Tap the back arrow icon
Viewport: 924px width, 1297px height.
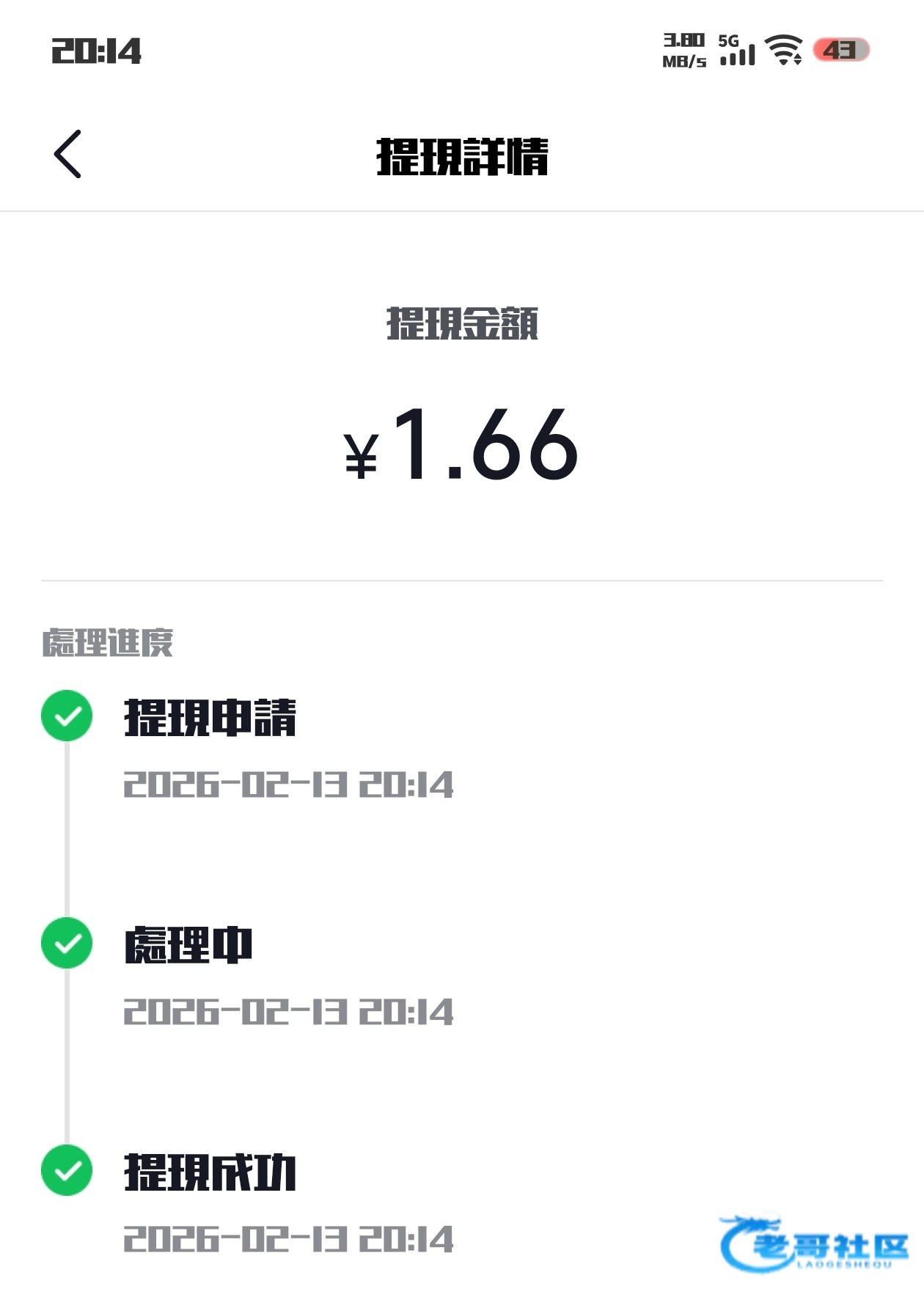coord(67,154)
